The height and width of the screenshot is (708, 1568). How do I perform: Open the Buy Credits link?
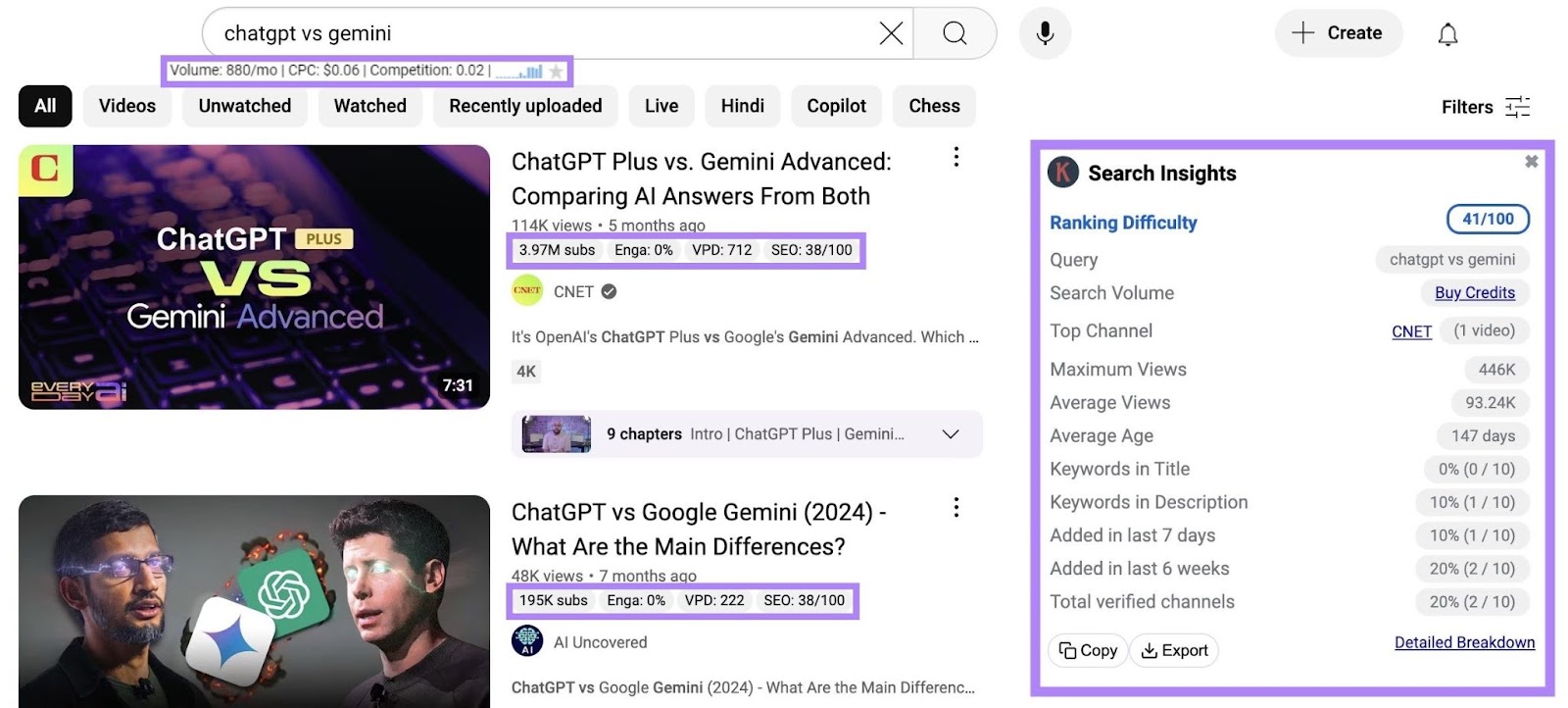pyautogui.click(x=1474, y=292)
